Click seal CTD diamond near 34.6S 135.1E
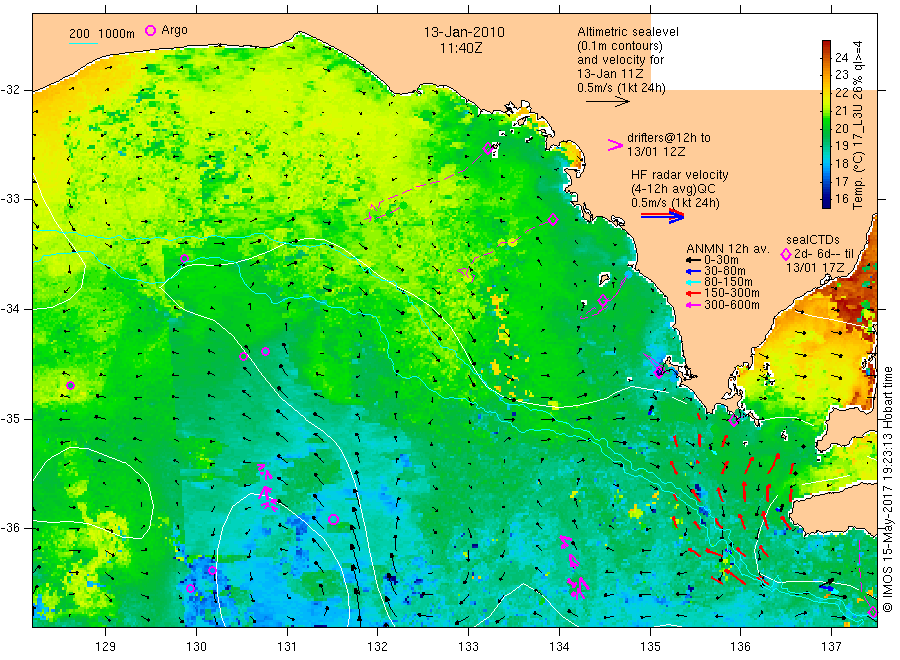Screen dimensions: 900x660 [658, 373]
